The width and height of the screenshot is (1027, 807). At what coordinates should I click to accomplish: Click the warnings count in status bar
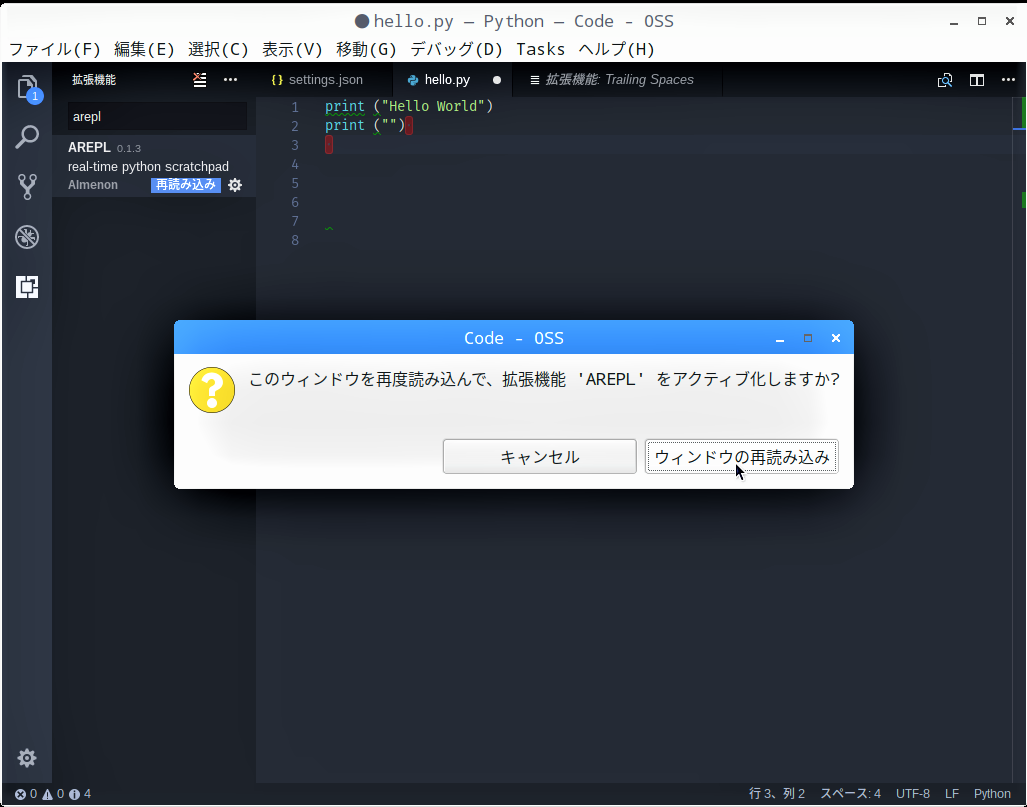[x=54, y=794]
